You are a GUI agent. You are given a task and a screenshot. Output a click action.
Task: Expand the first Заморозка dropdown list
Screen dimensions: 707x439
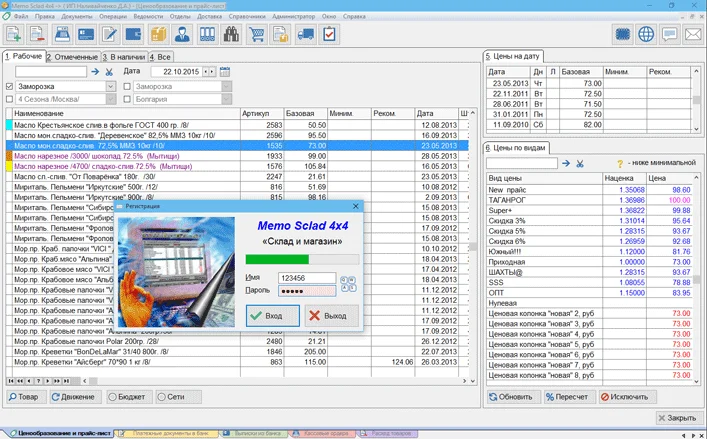(109, 86)
